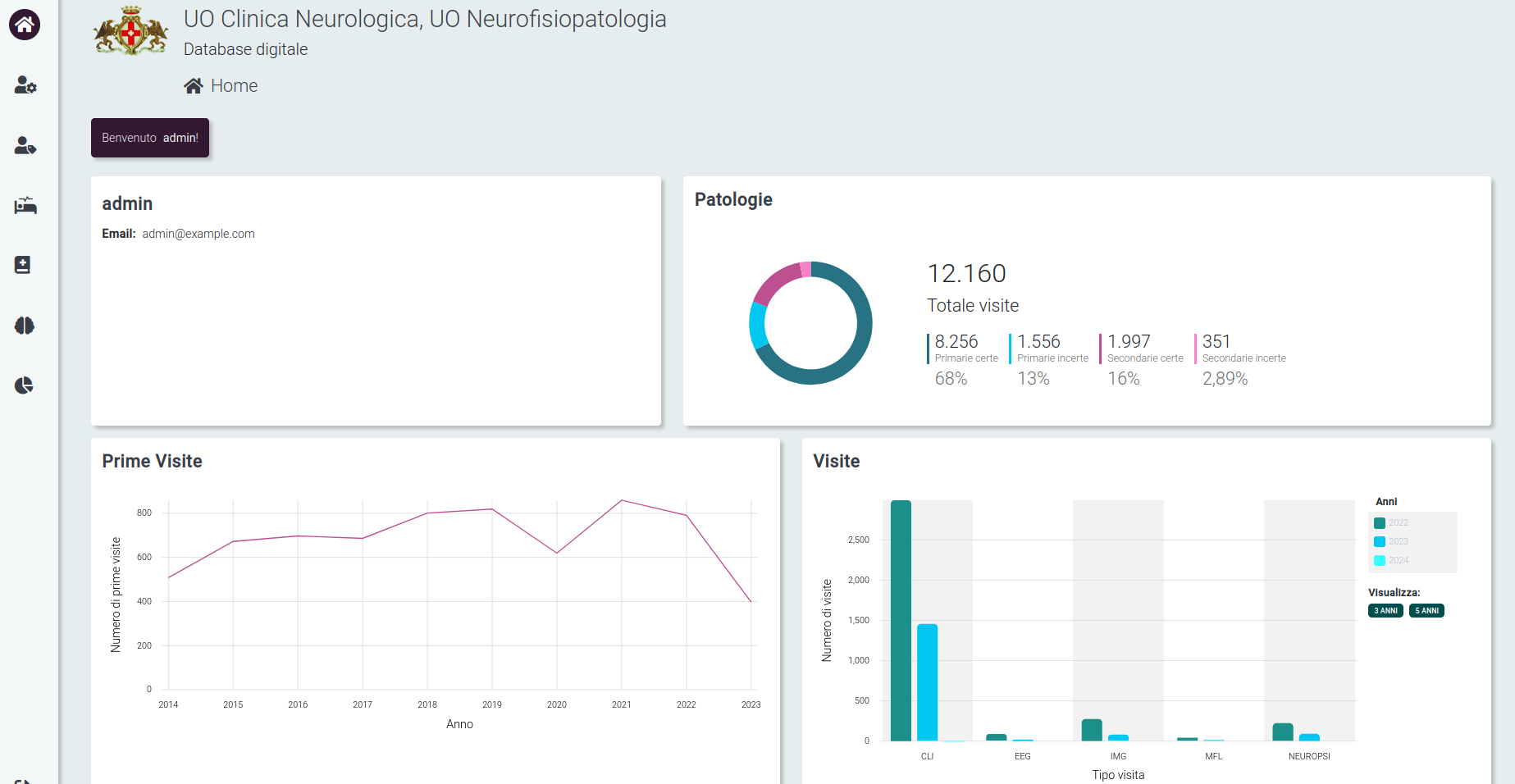Open the person with tag icon
Image resolution: width=1515 pixels, height=784 pixels.
pyautogui.click(x=25, y=146)
